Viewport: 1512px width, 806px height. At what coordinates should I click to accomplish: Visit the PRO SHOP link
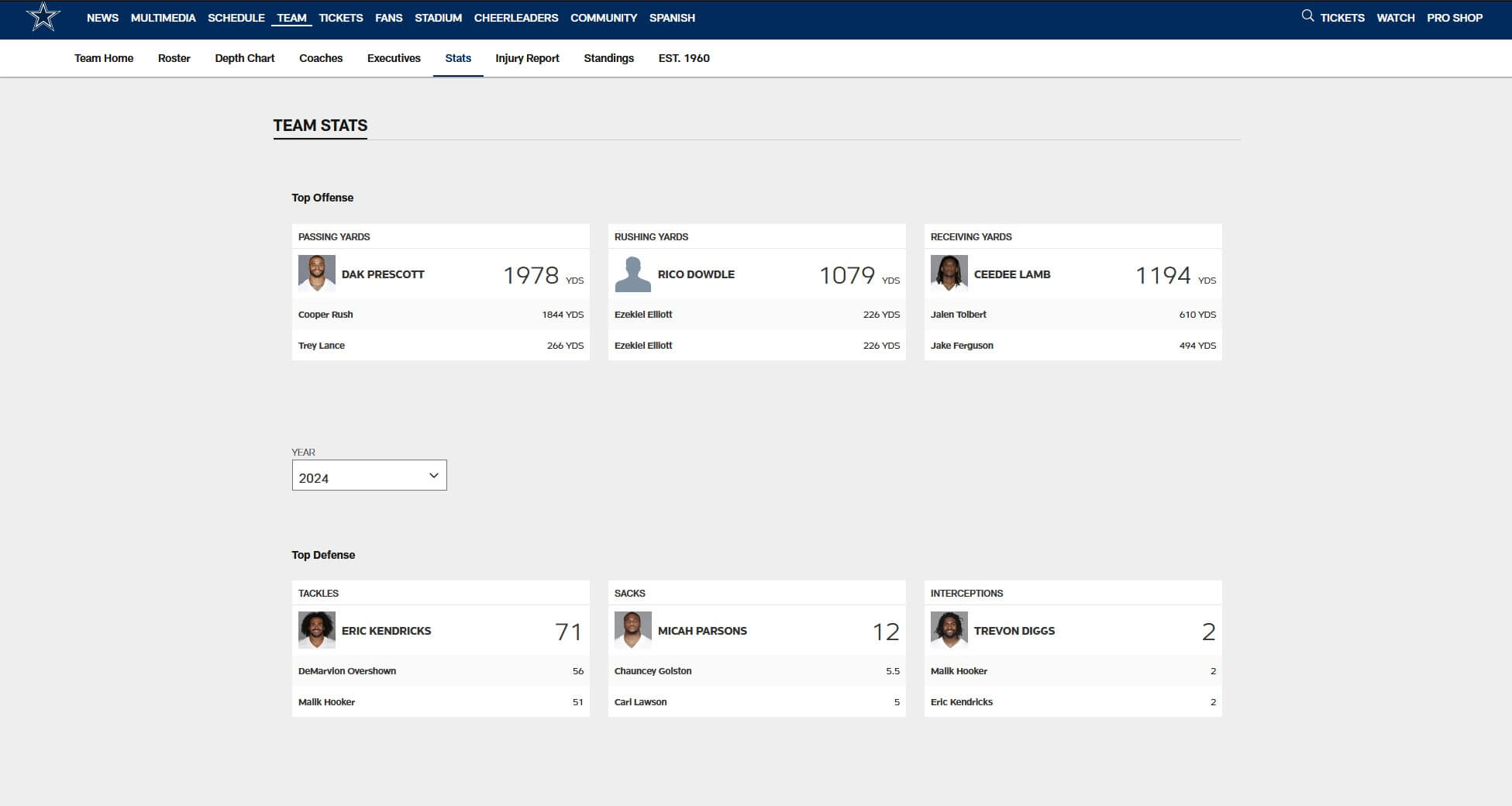click(1455, 18)
